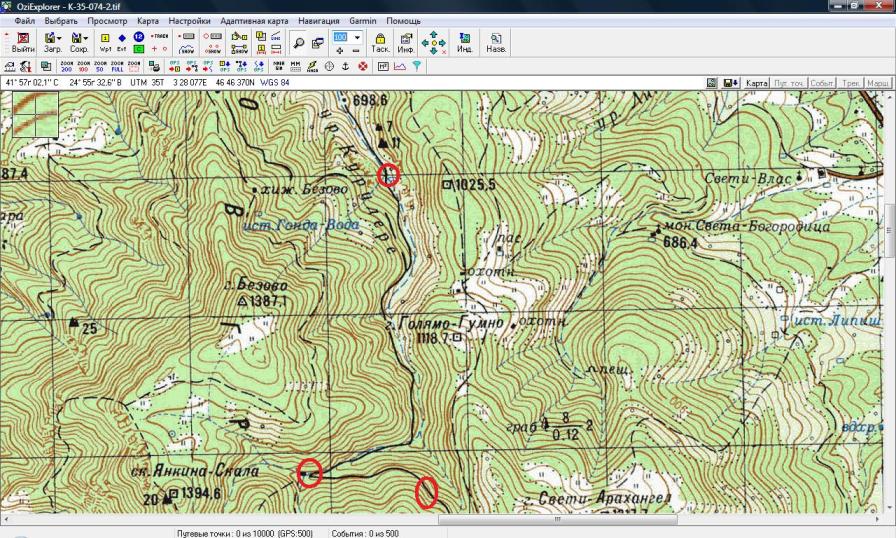Screen dimensions: 896x538
Task: Set map zoom to 200 percent
Action: coord(65,66)
